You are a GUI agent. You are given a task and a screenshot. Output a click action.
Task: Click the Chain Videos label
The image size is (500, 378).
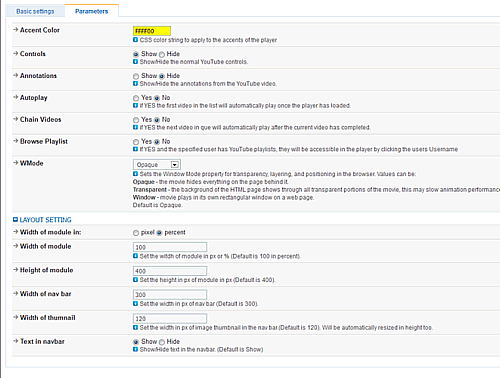point(41,119)
